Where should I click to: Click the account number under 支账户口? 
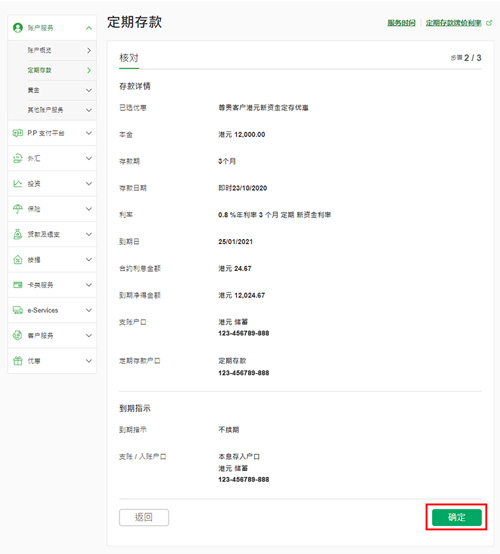[x=244, y=333]
